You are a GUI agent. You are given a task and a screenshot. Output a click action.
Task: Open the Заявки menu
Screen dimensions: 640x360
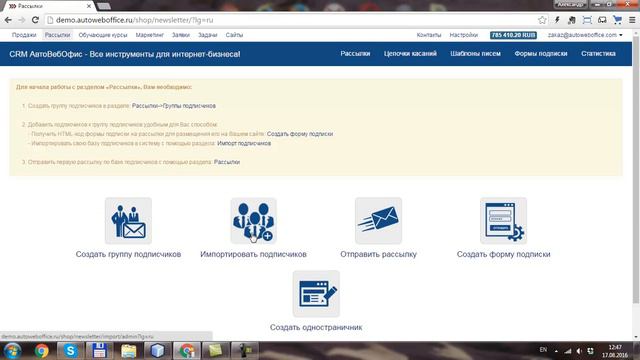click(x=181, y=35)
